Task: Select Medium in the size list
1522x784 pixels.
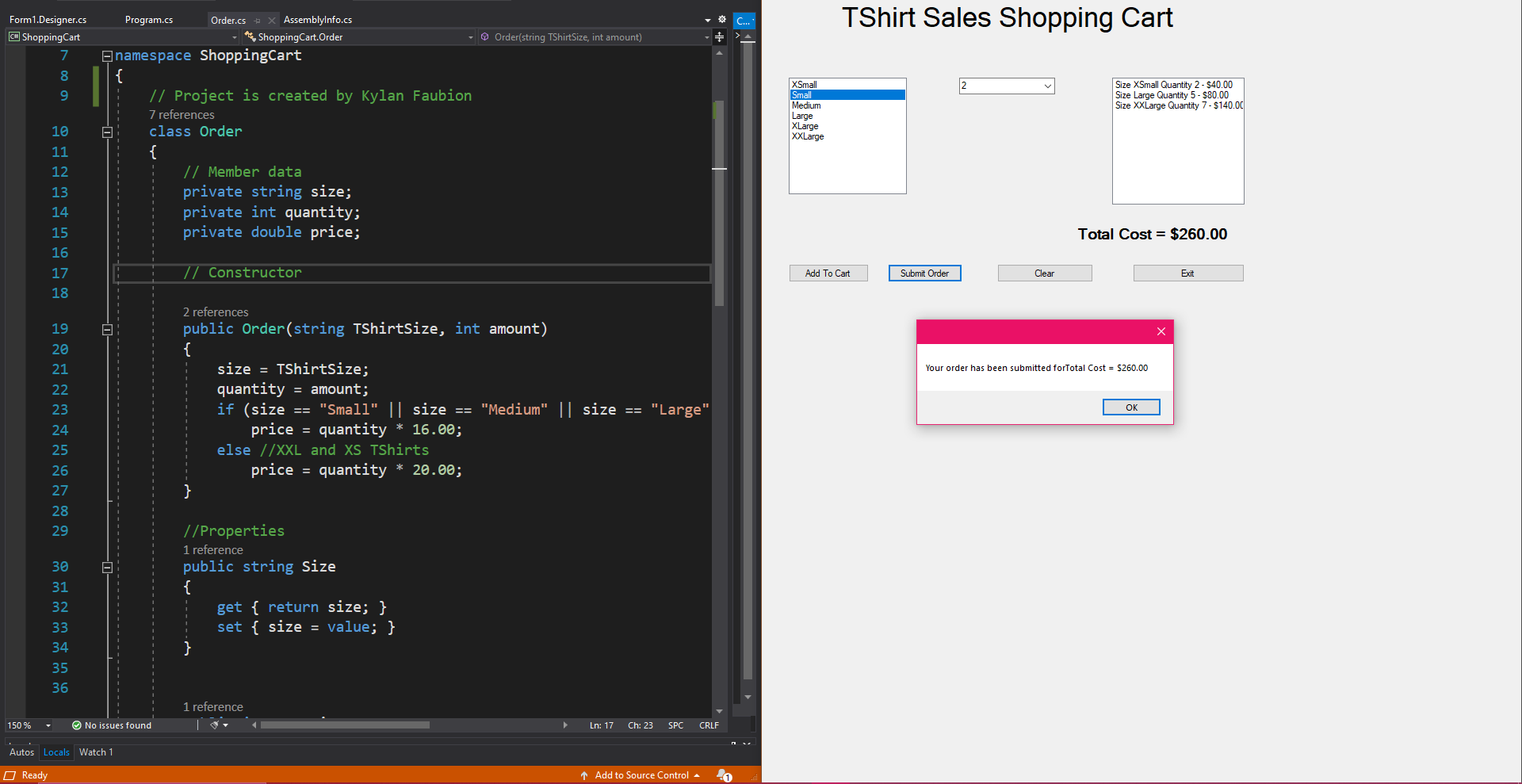Action: point(806,105)
